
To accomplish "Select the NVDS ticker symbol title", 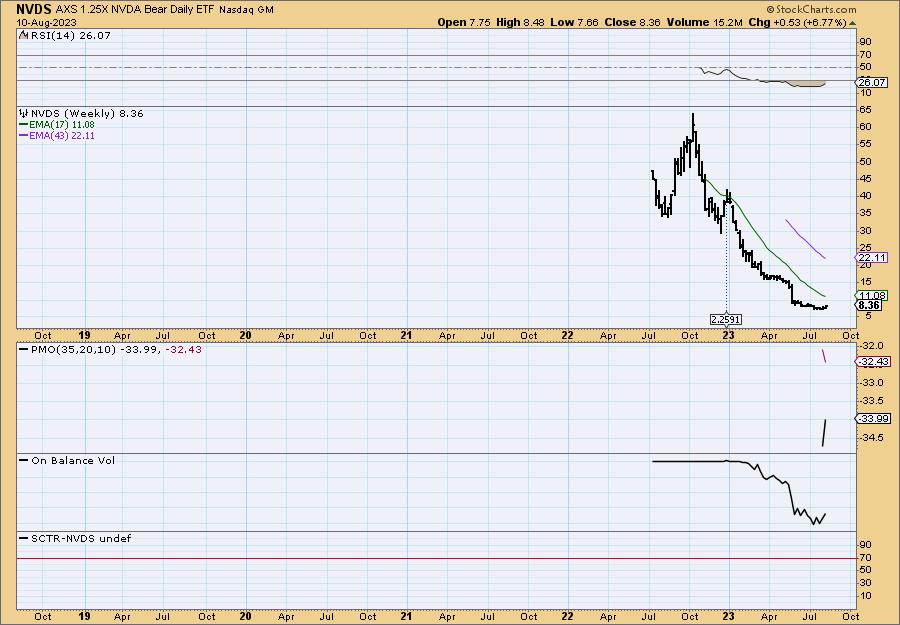I will click(x=34, y=9).
